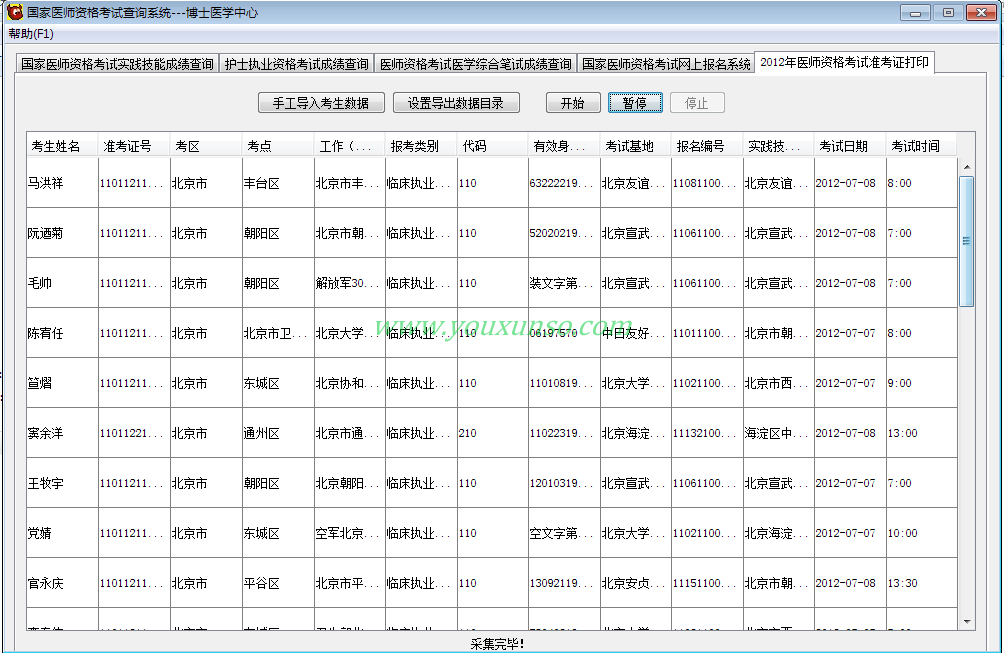Image resolution: width=1004 pixels, height=653 pixels.
Task: Open the 帮助(F1) menu
Action: (31, 34)
